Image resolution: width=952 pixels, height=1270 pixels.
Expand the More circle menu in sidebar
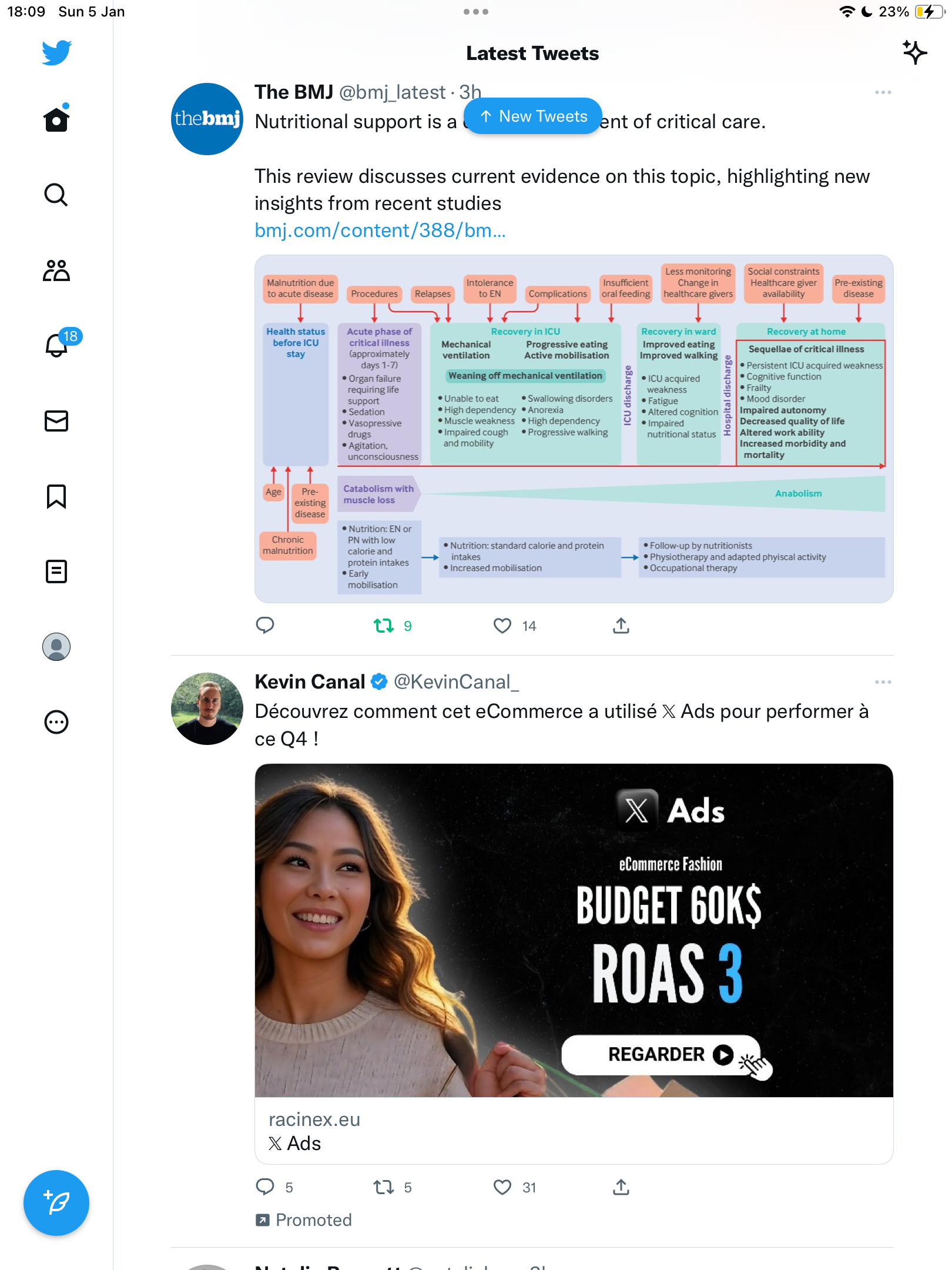pos(56,722)
